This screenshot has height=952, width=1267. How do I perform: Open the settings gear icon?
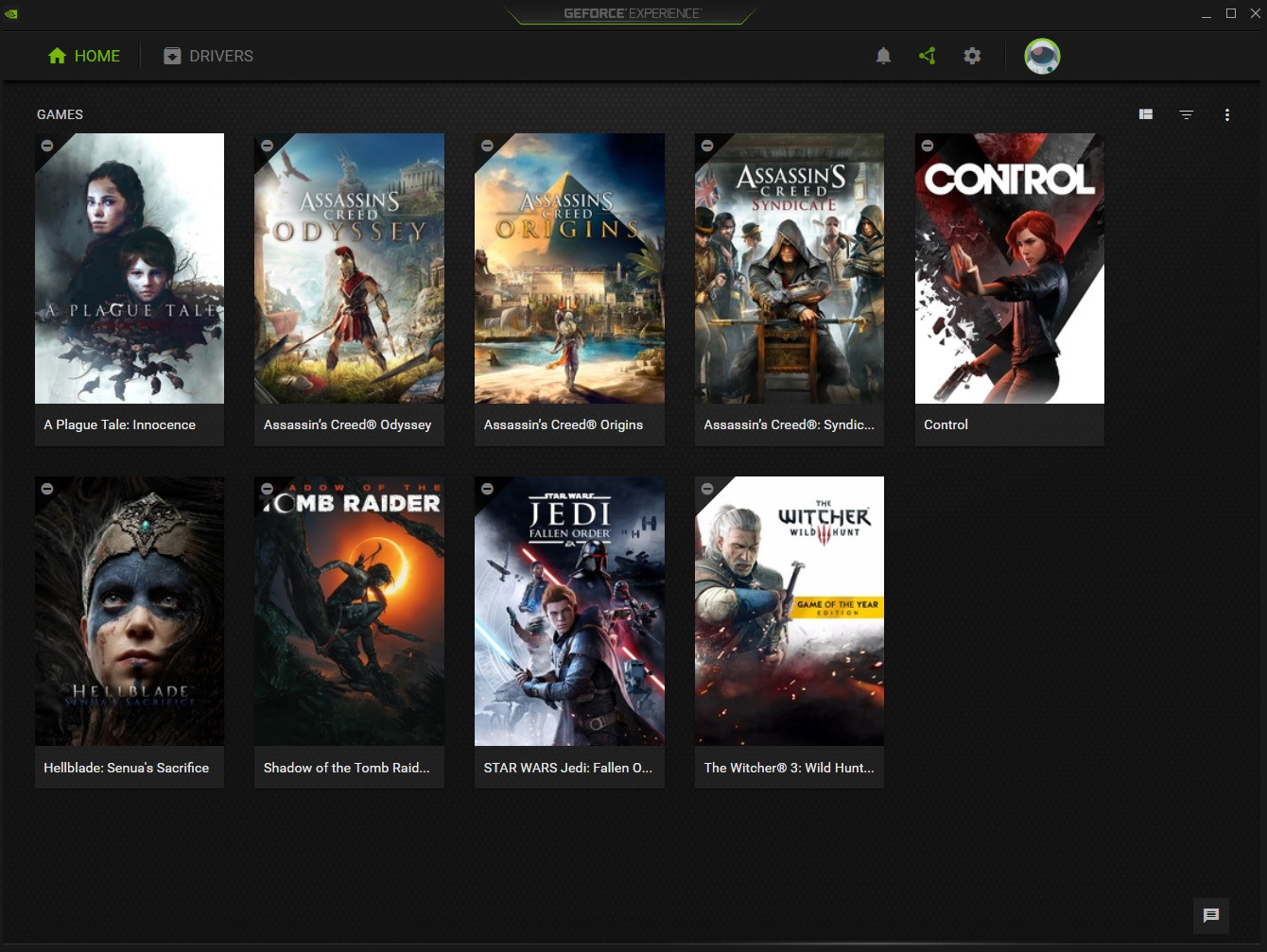(972, 56)
